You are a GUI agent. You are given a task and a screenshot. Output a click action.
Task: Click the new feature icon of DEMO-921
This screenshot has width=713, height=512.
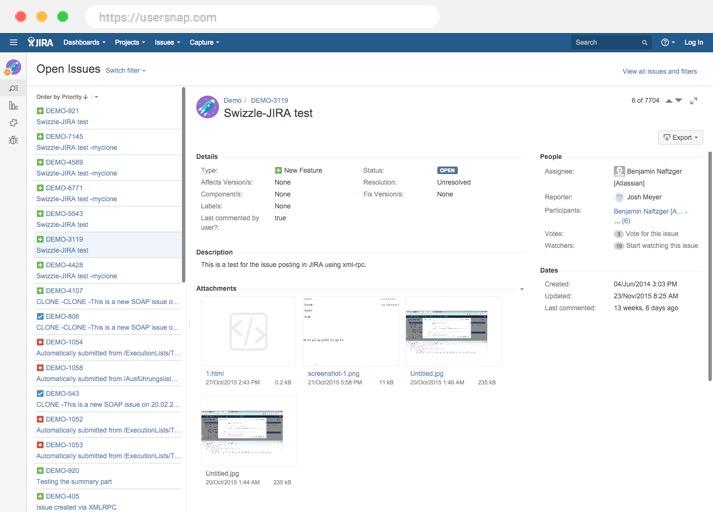[x=40, y=111]
